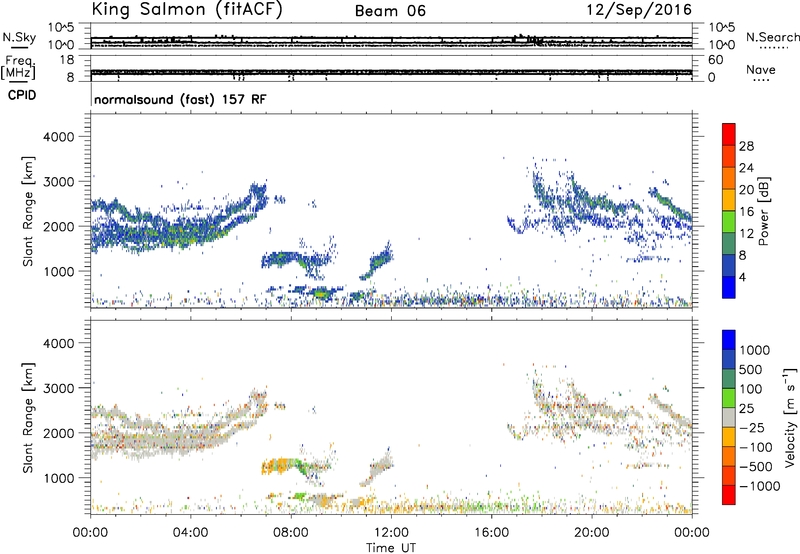Click the yellow 16-20 dB power swatch

[729, 199]
